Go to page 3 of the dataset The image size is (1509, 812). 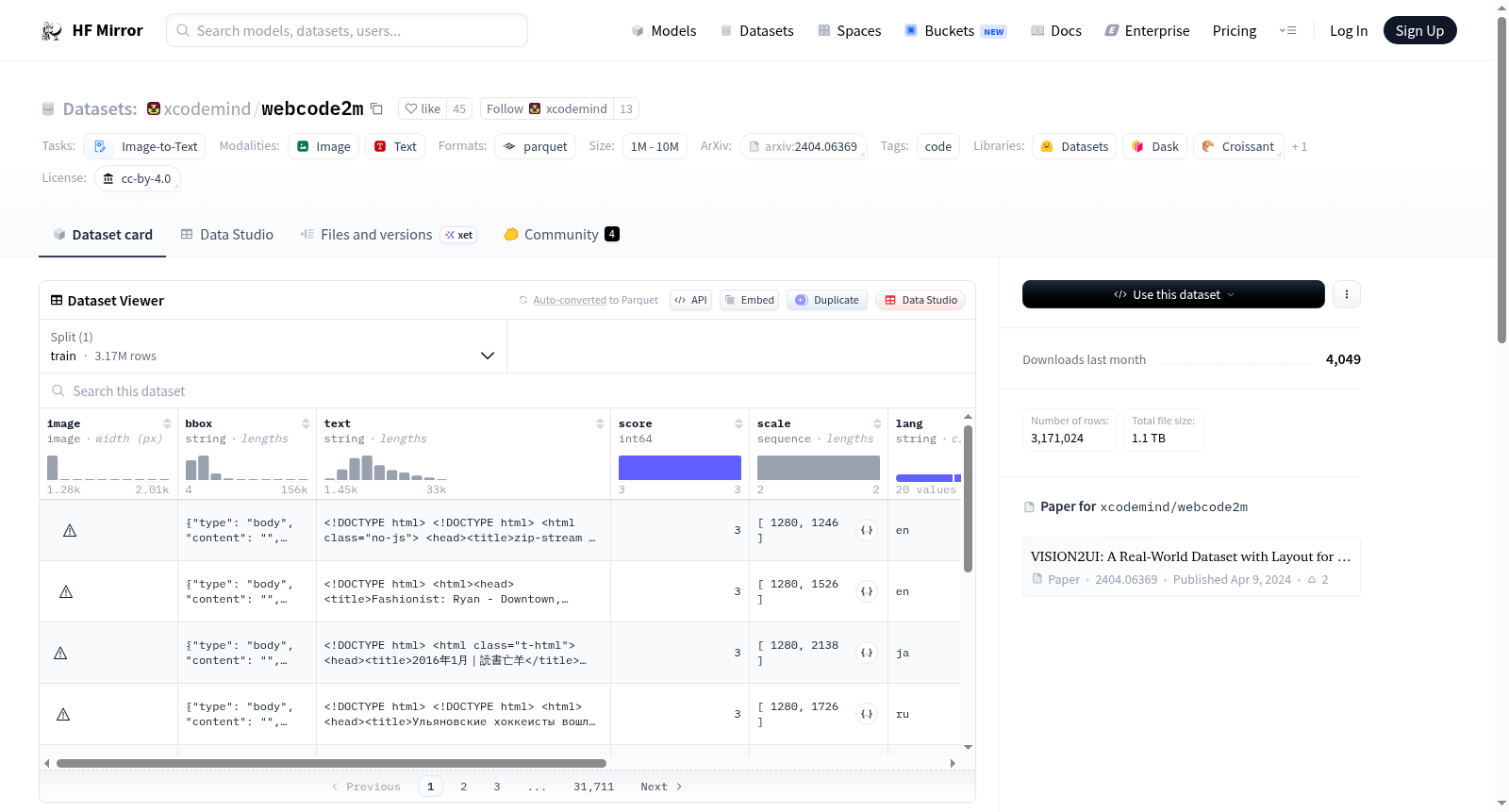[497, 787]
